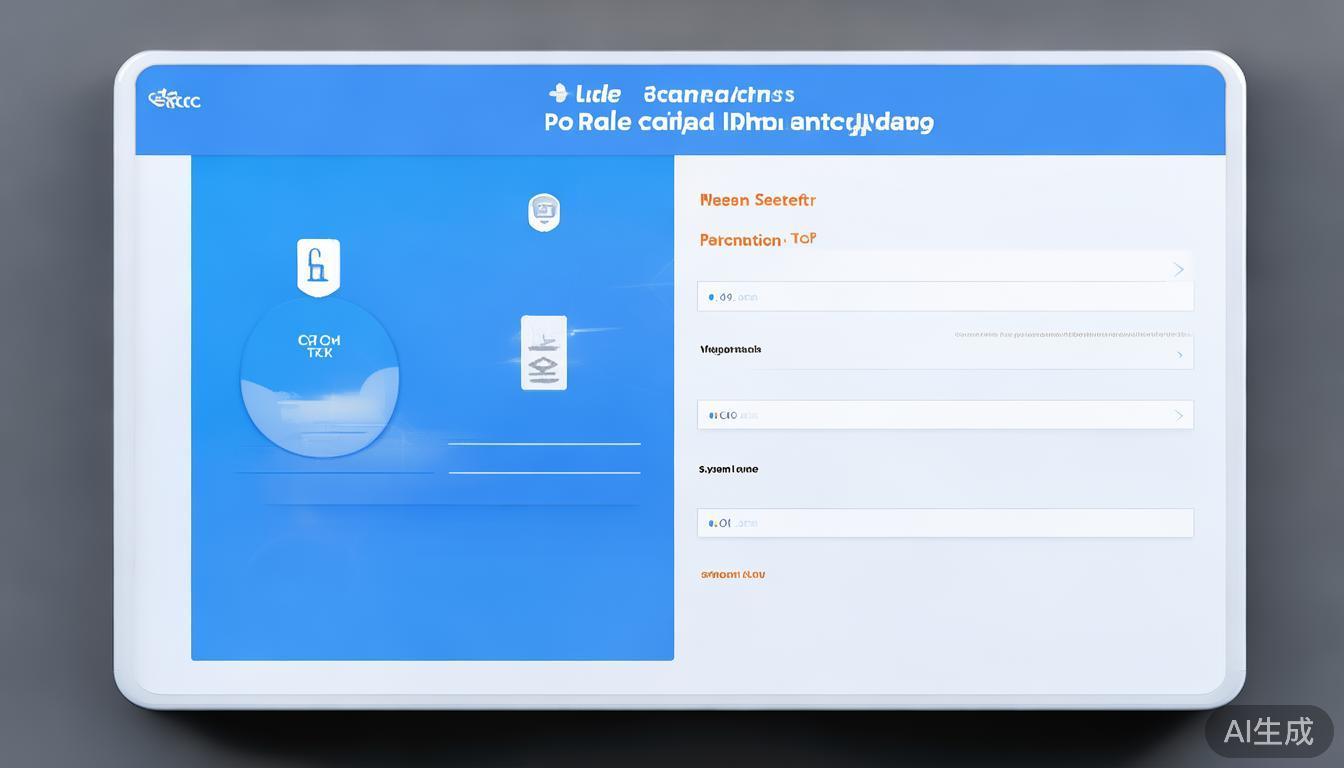Click the first input field under 'Parcnation'
Viewport: 1344px width, 768px height.
pyautogui.click(x=945, y=297)
